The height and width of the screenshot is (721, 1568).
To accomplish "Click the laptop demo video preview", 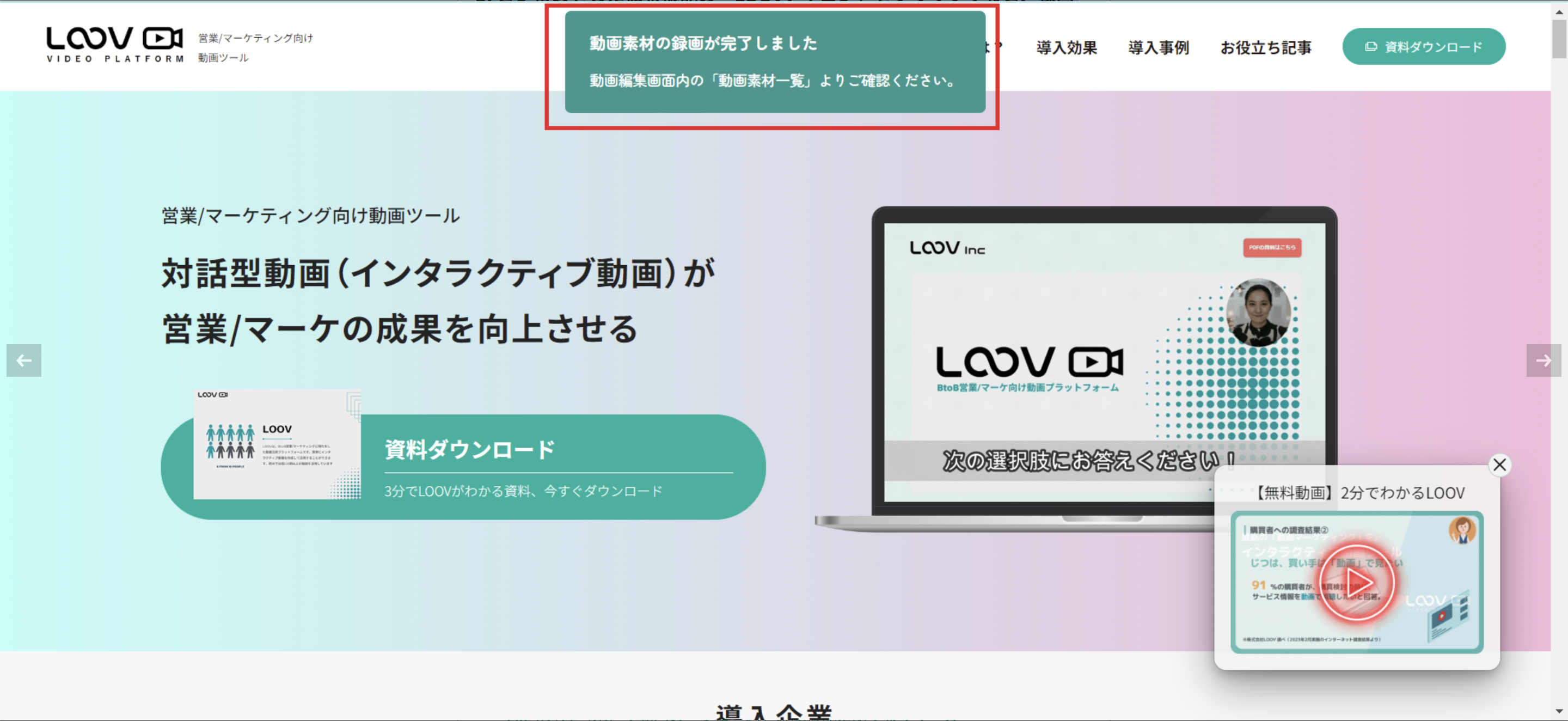I will (x=1104, y=362).
